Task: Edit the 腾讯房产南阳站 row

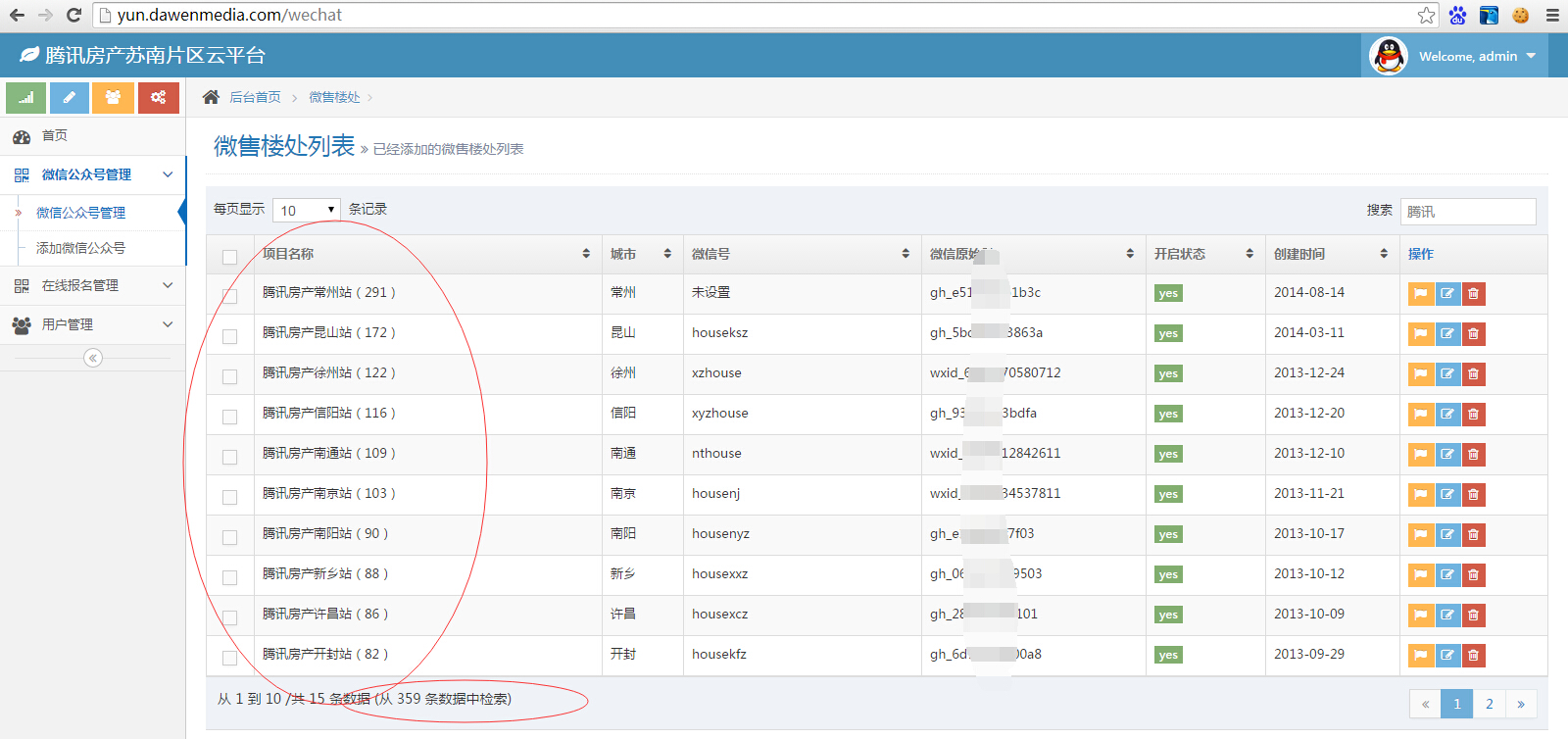Action: tap(1447, 534)
